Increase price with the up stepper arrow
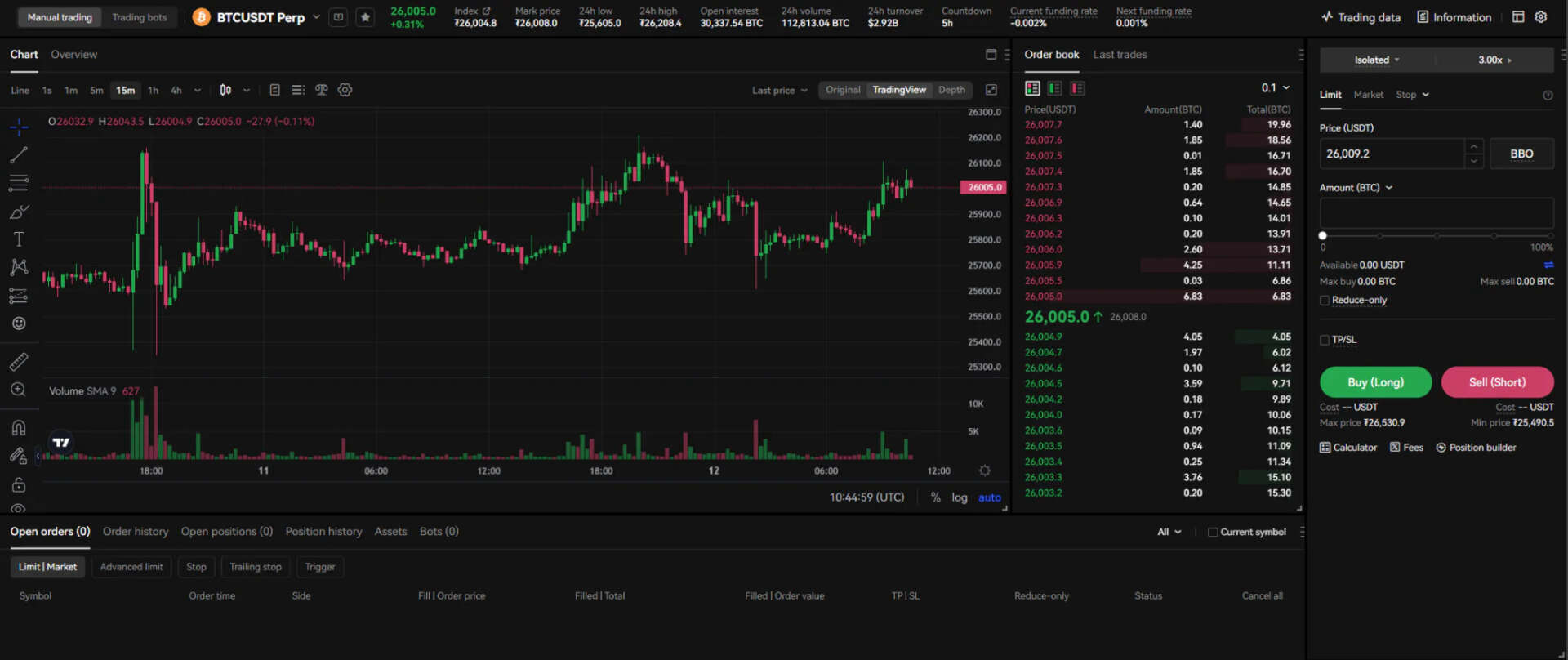 point(1474,146)
